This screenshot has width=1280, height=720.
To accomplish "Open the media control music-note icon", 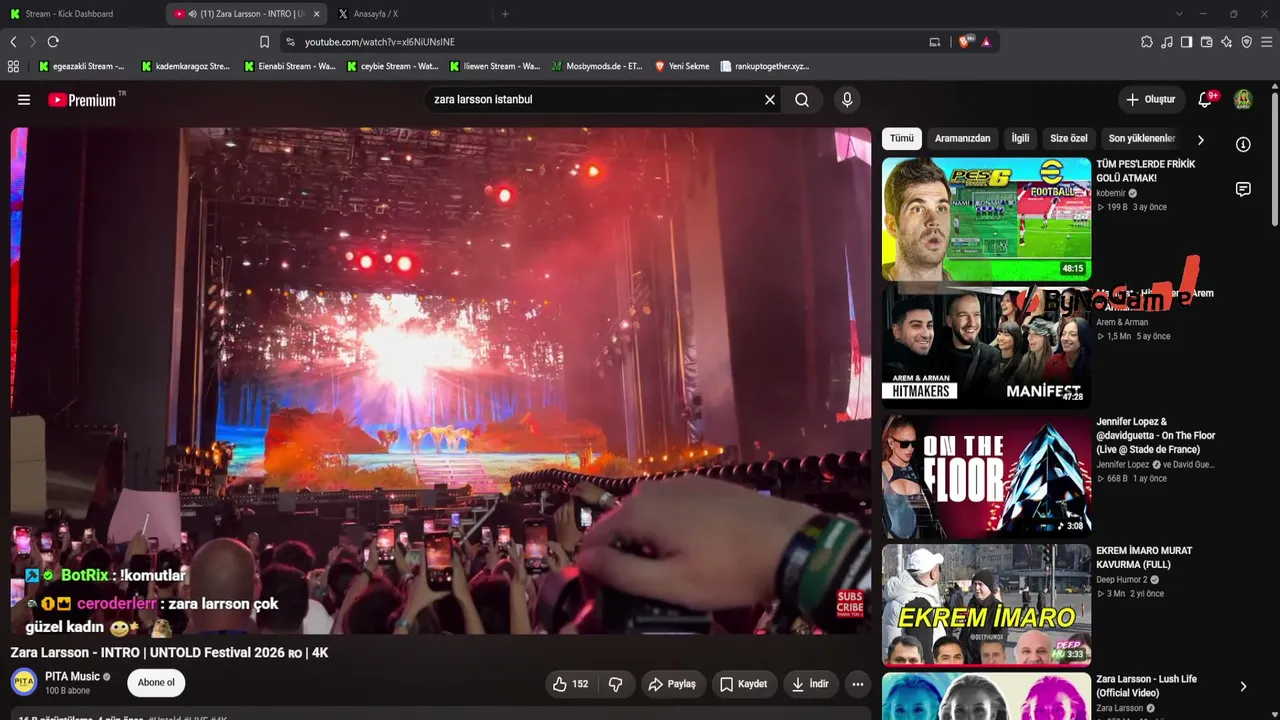I will point(1167,42).
